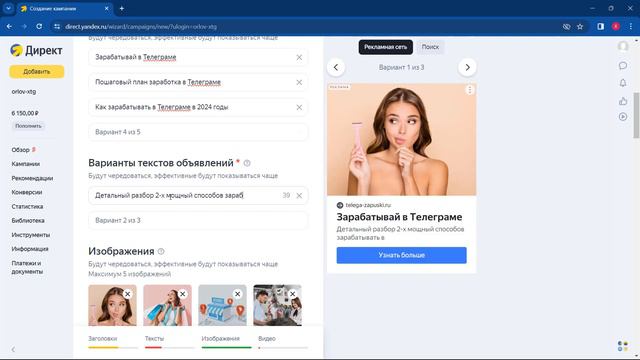Remove the shopping bags image thumbnail
Screen dimensions: 640x360
coord(183,294)
